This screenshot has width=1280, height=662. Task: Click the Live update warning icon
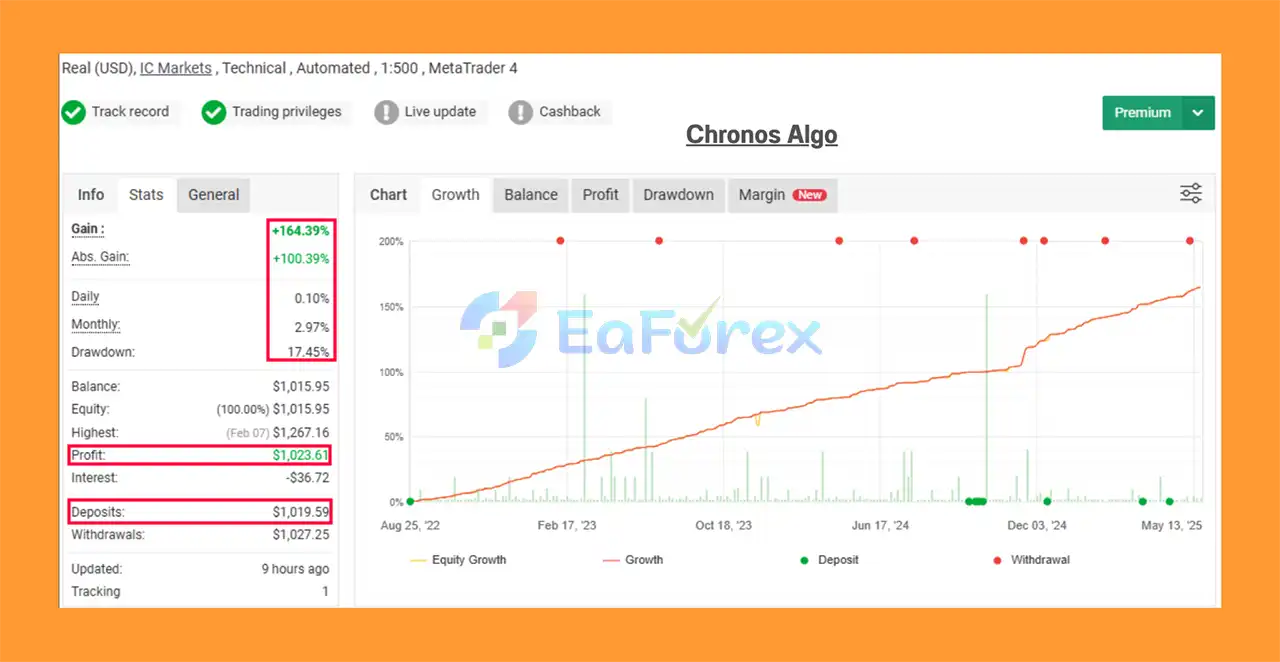point(386,112)
